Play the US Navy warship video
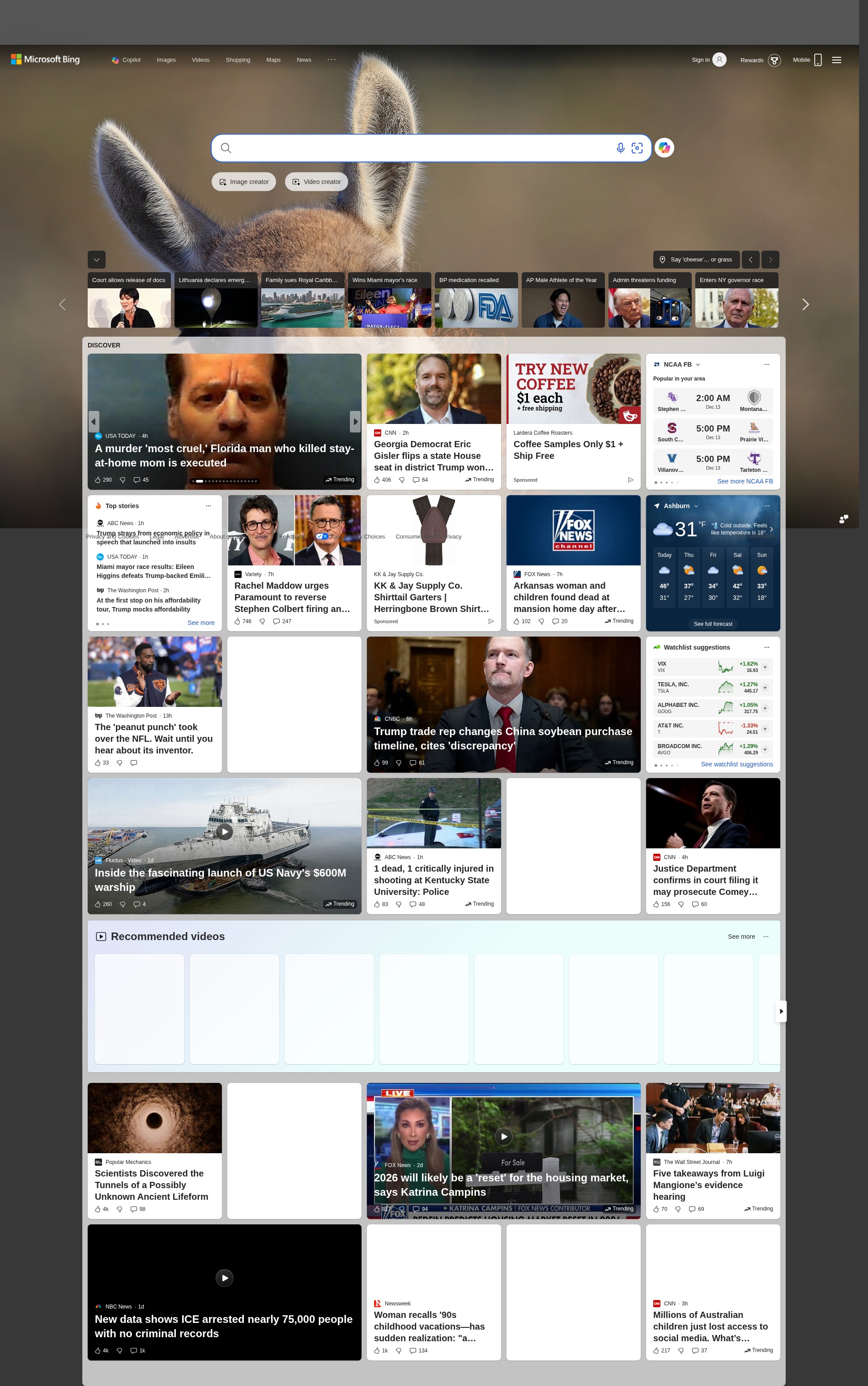Image resolution: width=868 pixels, height=1386 pixels. click(x=225, y=832)
